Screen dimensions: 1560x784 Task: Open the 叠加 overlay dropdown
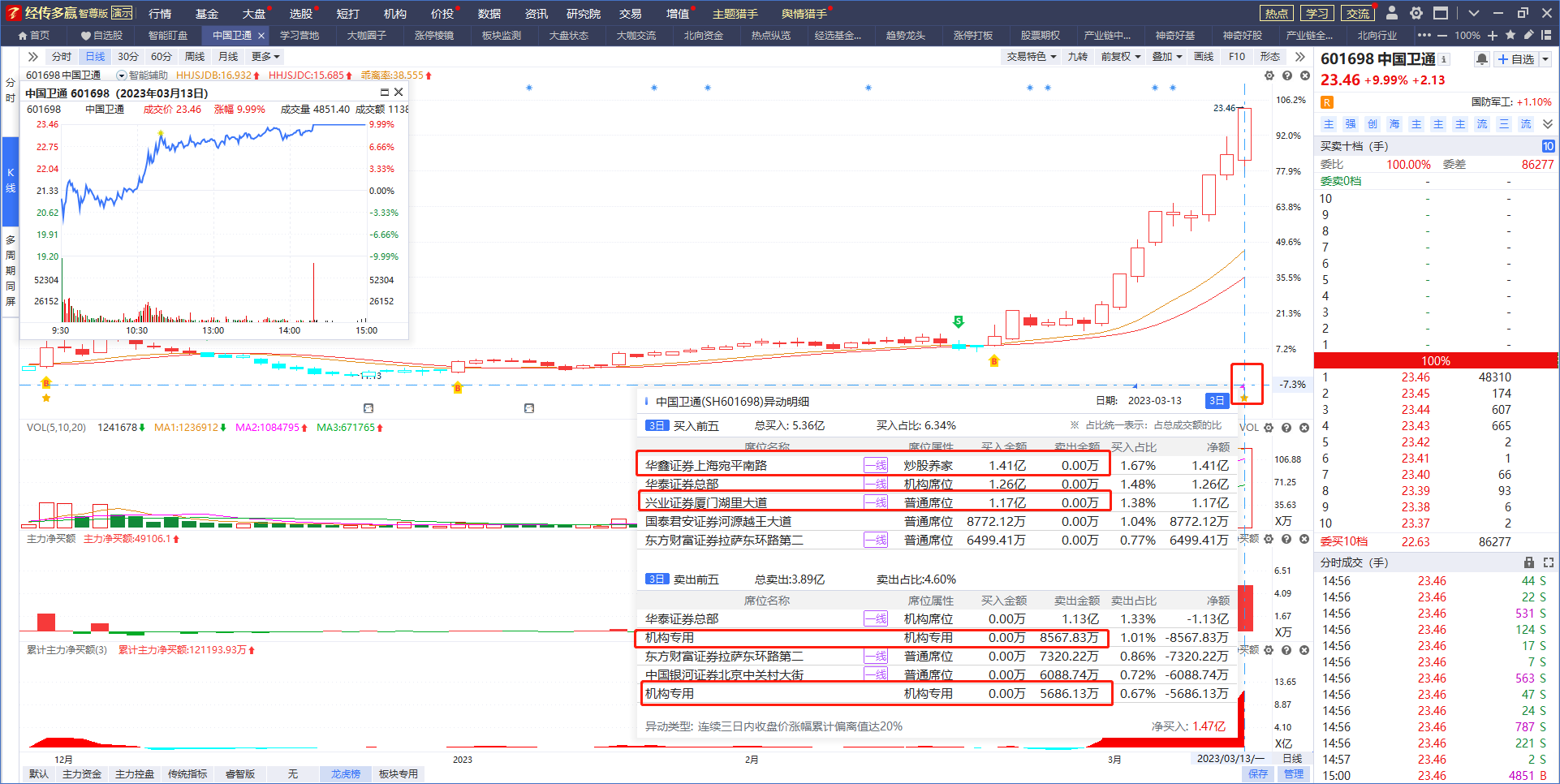click(x=1167, y=57)
